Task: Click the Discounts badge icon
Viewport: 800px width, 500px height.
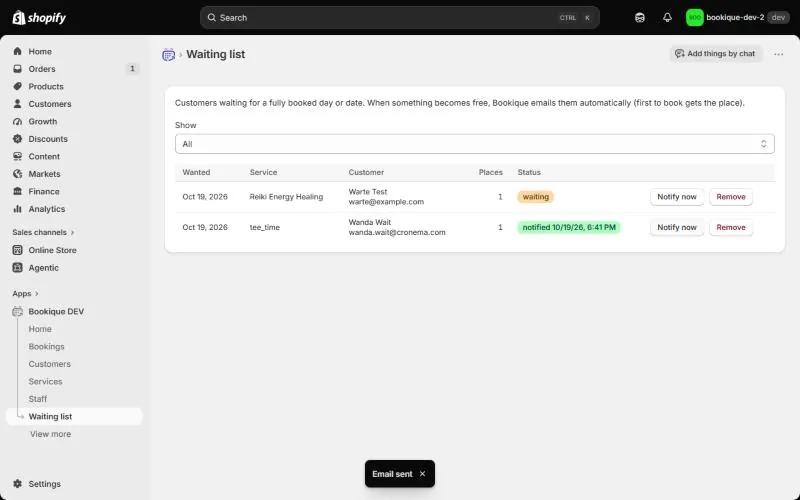Action: pyautogui.click(x=17, y=139)
